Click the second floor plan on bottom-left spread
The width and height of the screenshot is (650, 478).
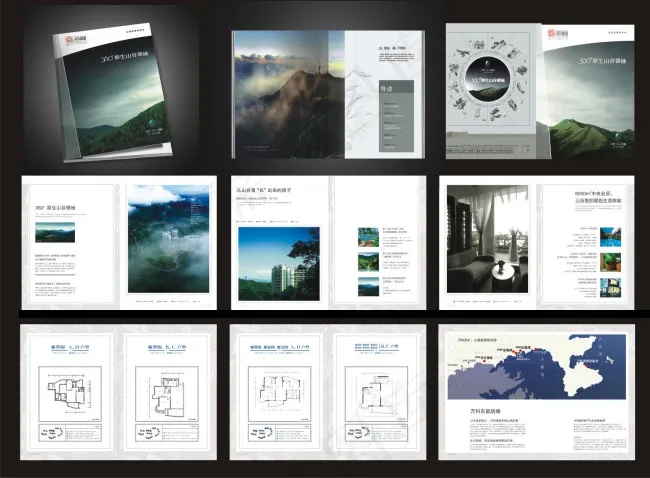coord(159,391)
